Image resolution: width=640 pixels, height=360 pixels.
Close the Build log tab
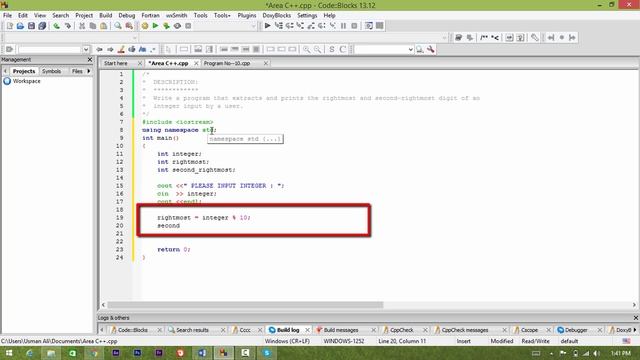[x=307, y=330]
